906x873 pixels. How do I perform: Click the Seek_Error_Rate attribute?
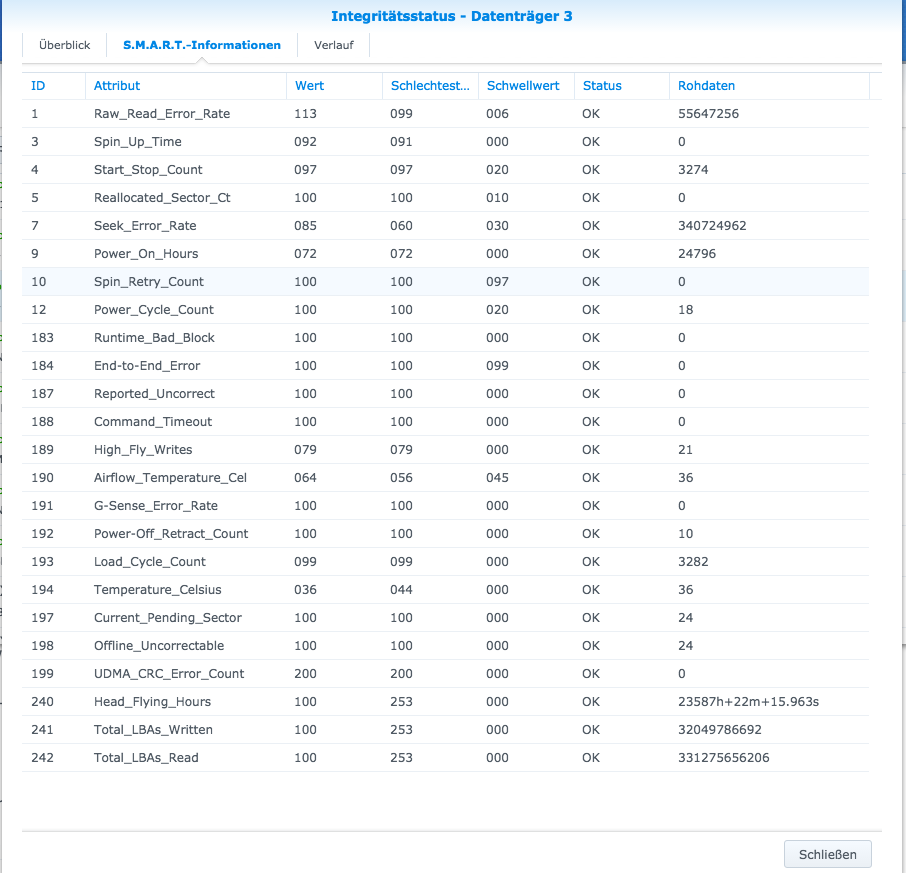pyautogui.click(x=145, y=226)
